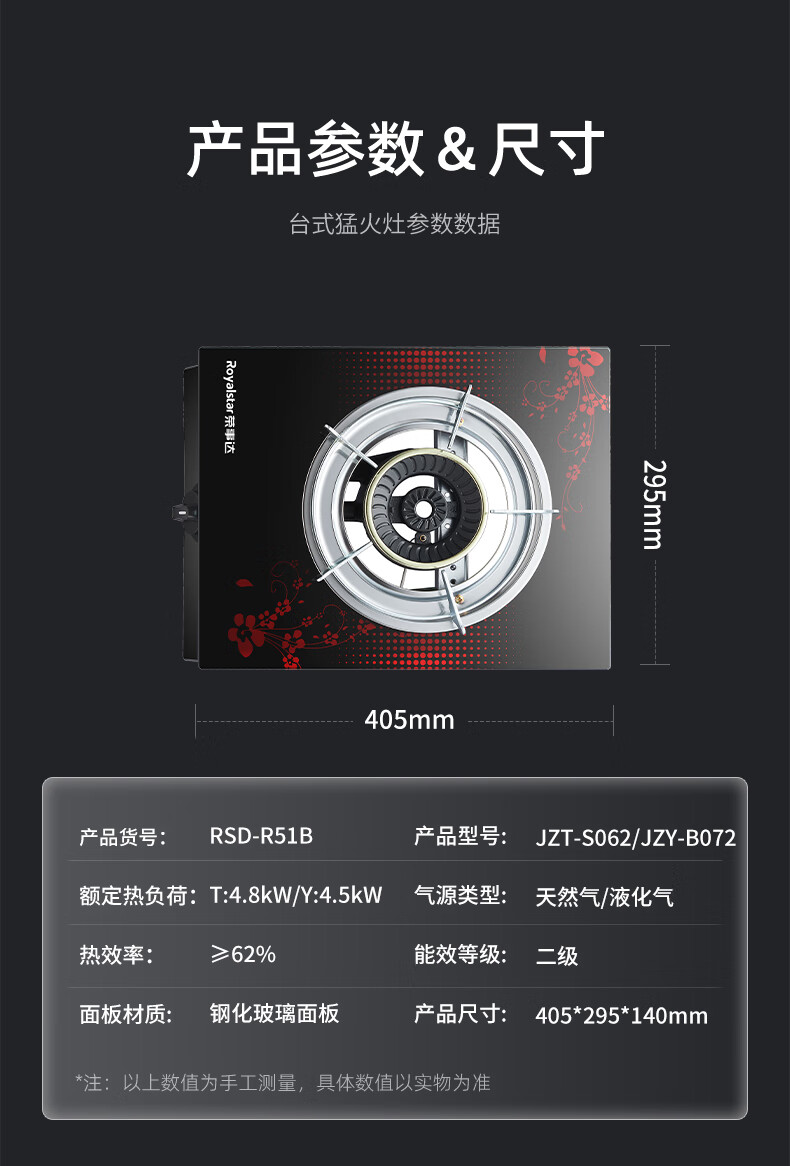Click the 405mm width dimension label
This screenshot has height=1166, width=790.
pyautogui.click(x=409, y=720)
